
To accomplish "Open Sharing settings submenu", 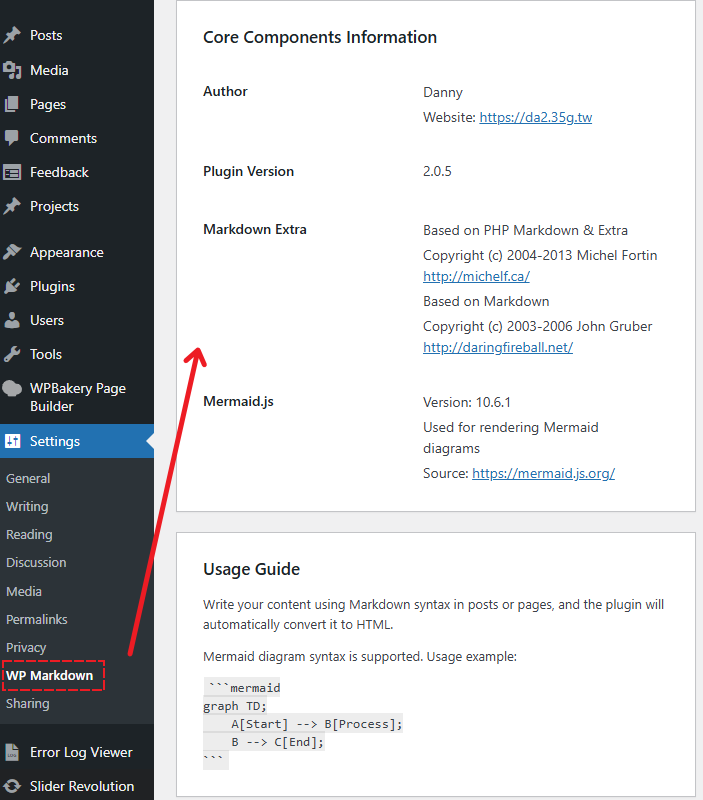I will click(x=28, y=704).
